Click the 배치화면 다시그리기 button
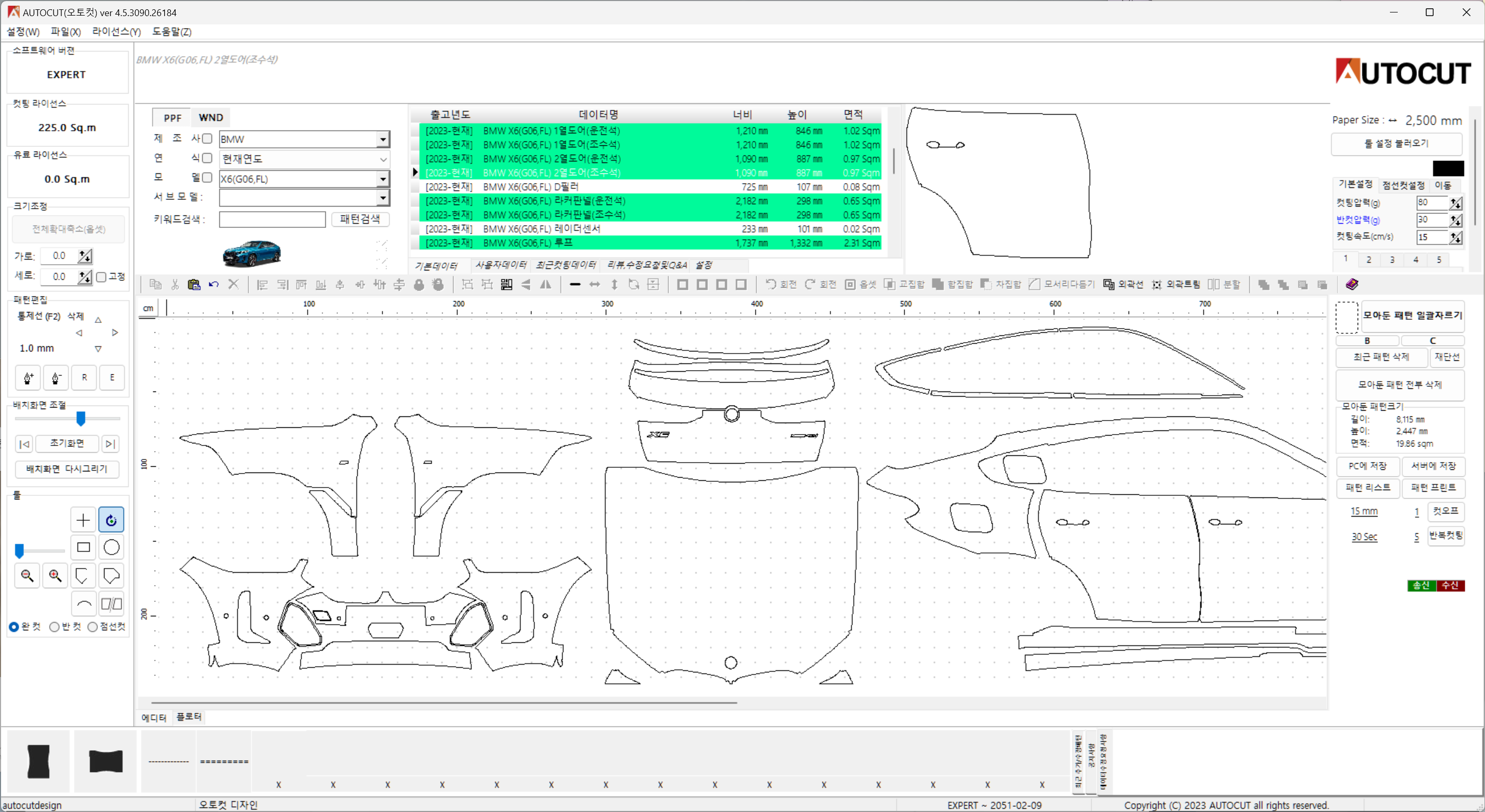1485x812 pixels. (67, 469)
